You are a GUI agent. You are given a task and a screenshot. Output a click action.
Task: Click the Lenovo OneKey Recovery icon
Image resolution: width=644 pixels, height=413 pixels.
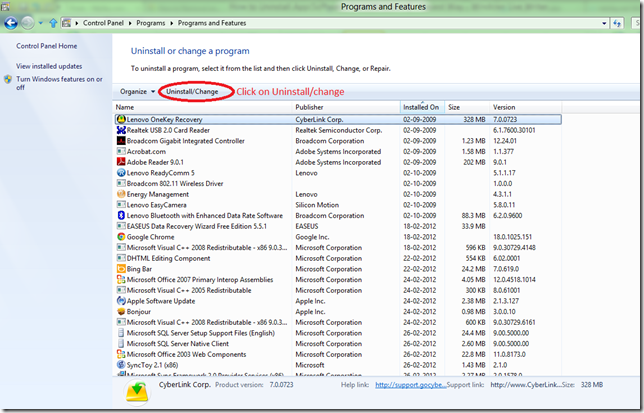coord(121,119)
